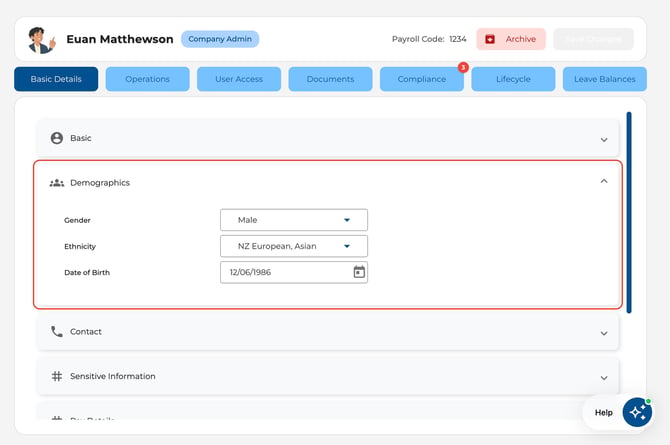
Task: Click Euan Matthewson's profile avatar
Action: [41, 40]
